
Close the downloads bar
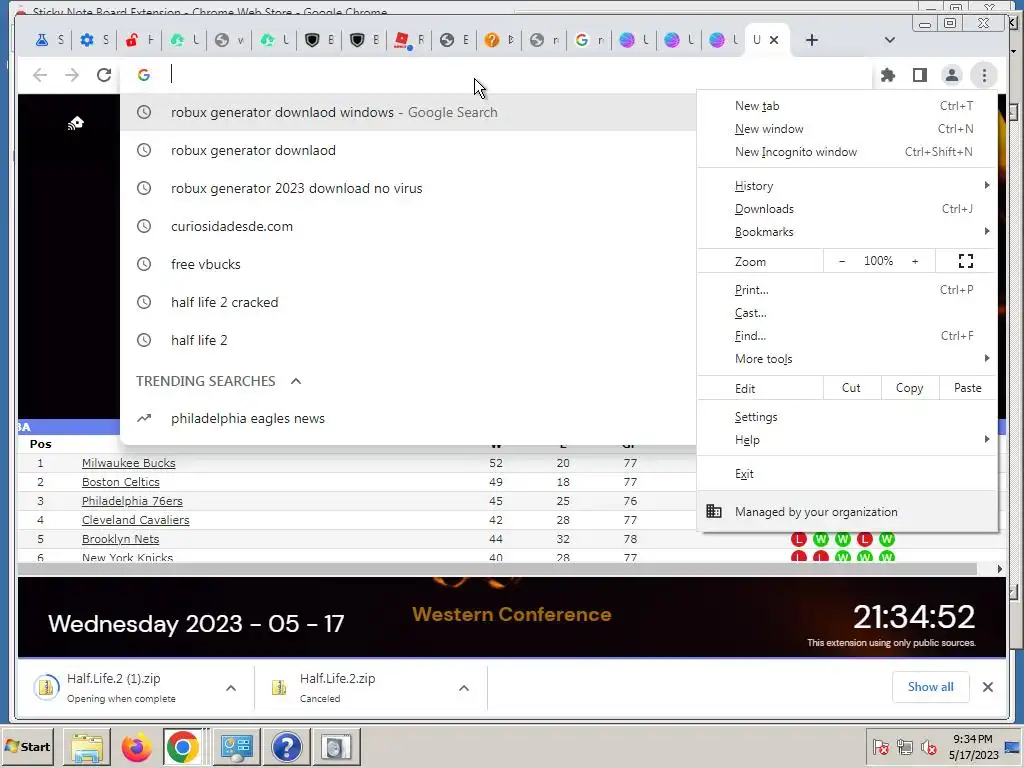pos(987,687)
